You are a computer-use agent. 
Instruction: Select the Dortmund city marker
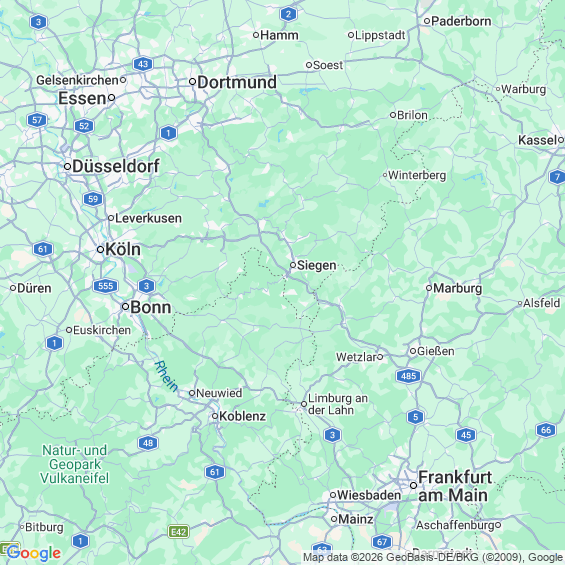[x=193, y=82]
